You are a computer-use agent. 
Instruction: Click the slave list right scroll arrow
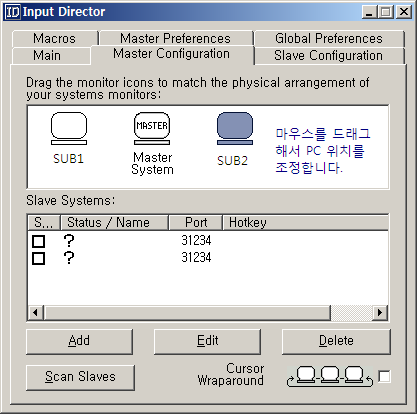tap(380, 313)
